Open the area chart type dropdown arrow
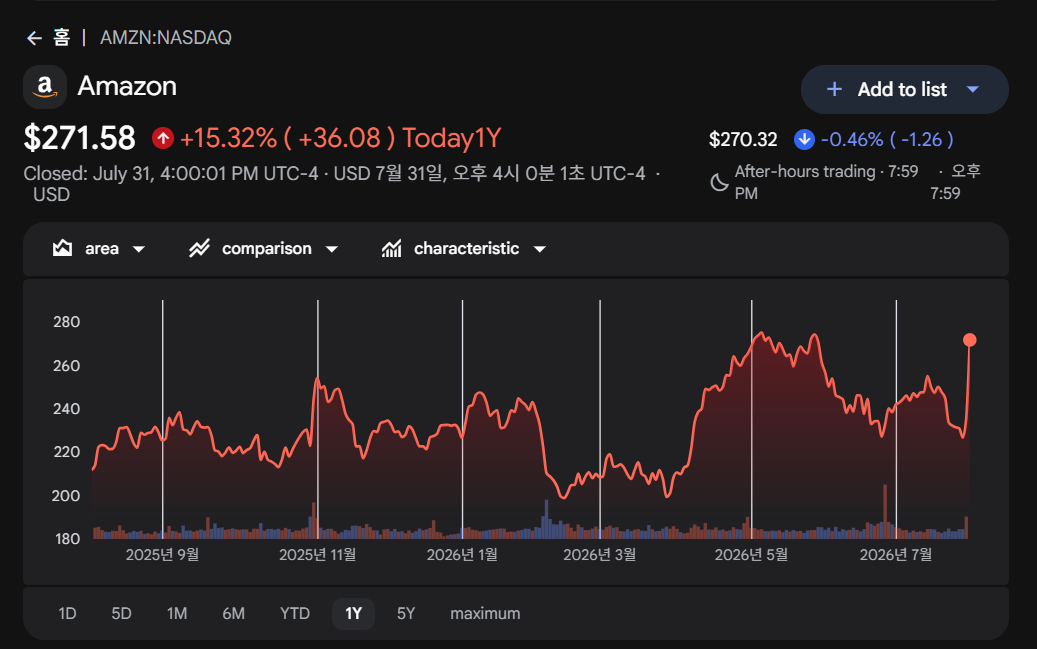Image resolution: width=1037 pixels, height=649 pixels. (138, 249)
